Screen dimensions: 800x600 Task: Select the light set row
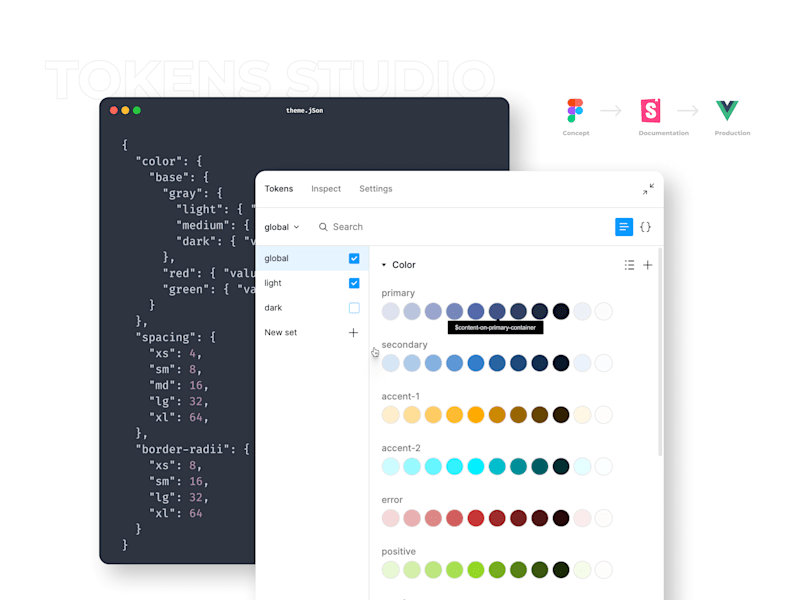312,283
